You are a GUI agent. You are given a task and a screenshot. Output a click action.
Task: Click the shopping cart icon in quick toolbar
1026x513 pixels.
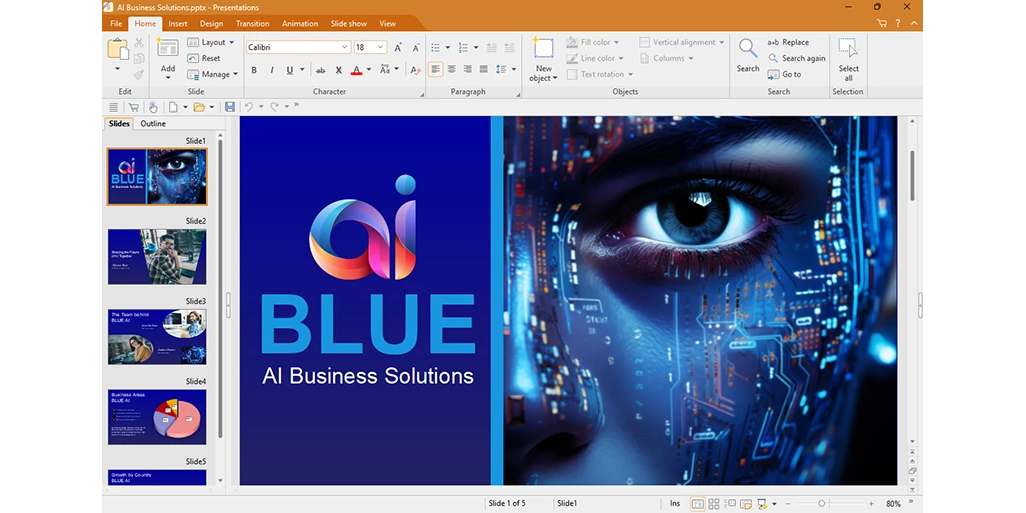point(133,107)
